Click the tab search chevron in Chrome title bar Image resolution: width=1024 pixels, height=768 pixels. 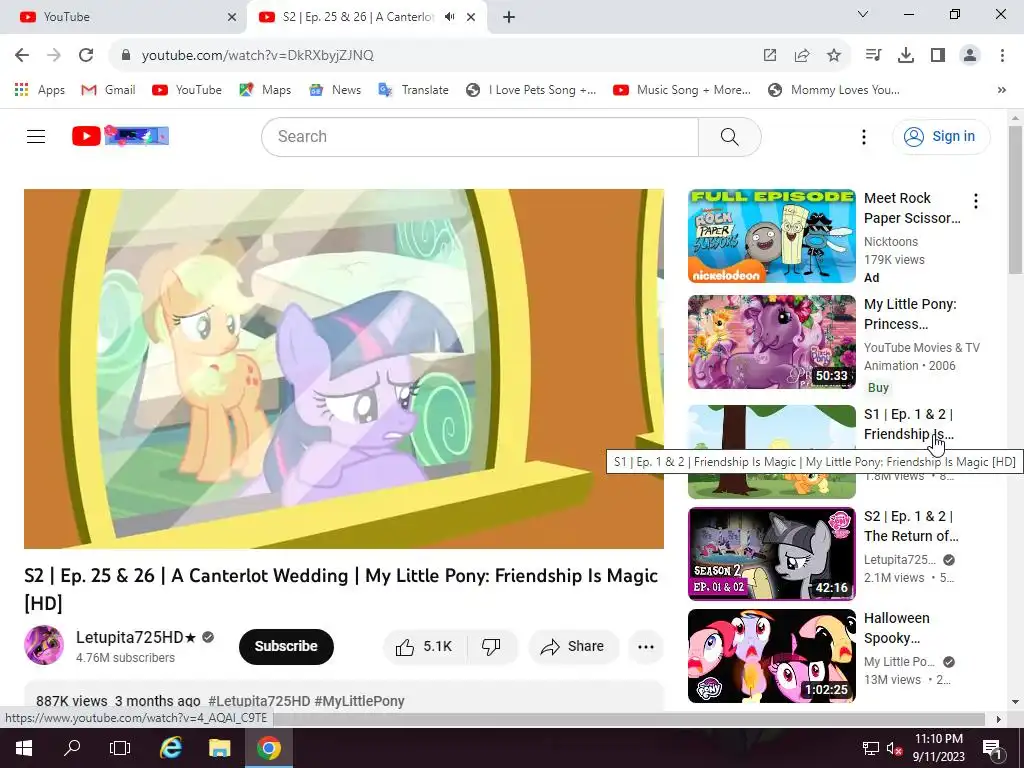(x=863, y=14)
